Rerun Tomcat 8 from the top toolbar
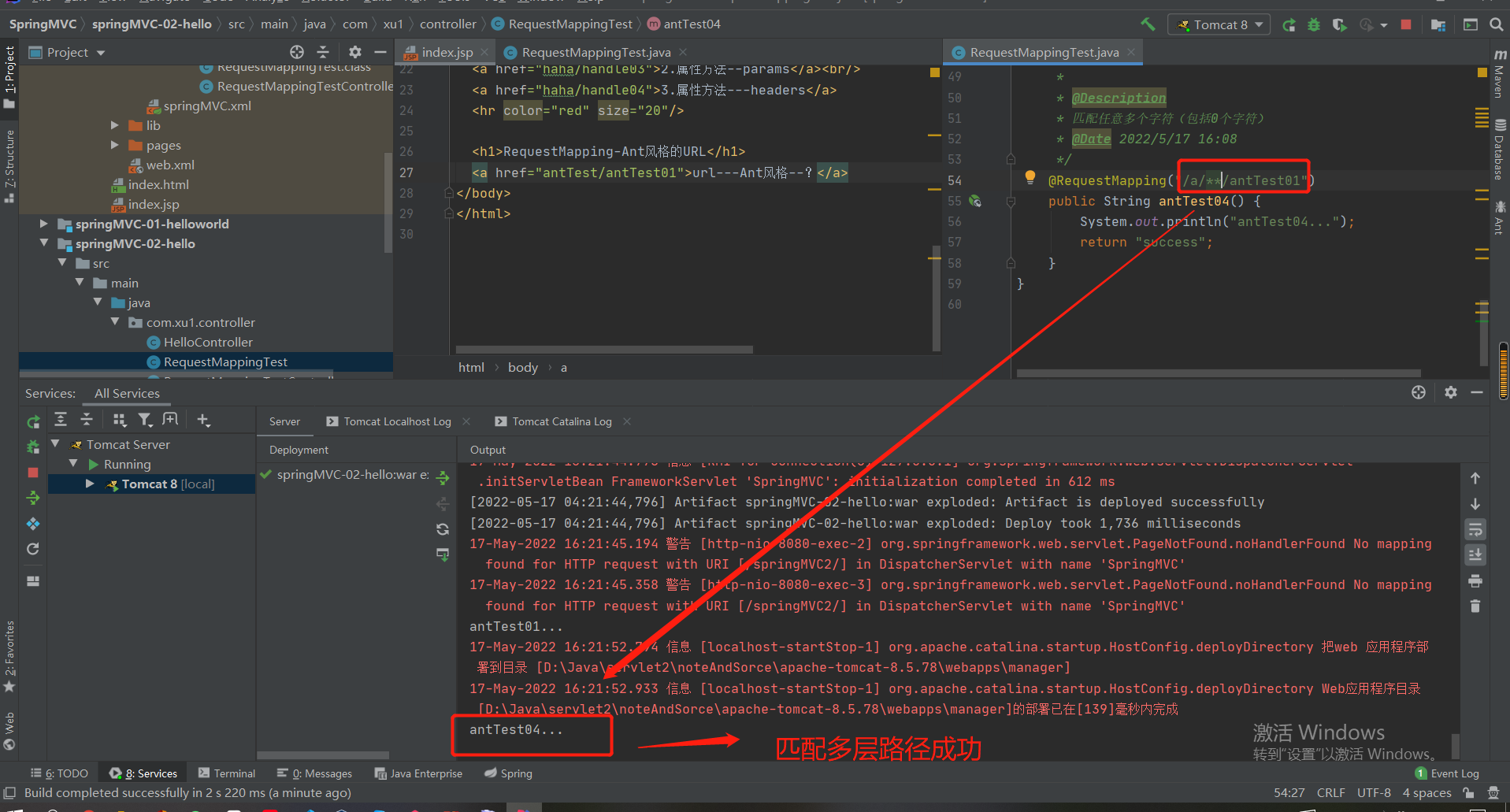The height and width of the screenshot is (812, 1510). (1289, 25)
